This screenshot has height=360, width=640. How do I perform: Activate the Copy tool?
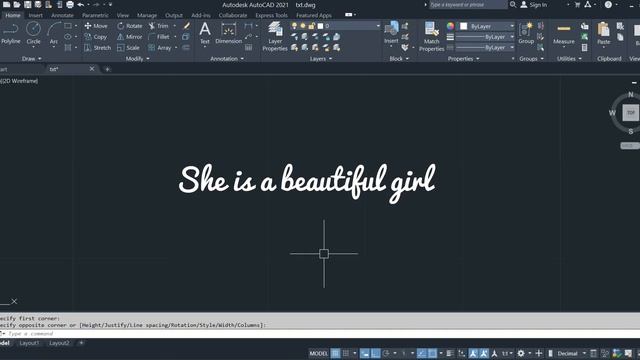click(x=96, y=37)
